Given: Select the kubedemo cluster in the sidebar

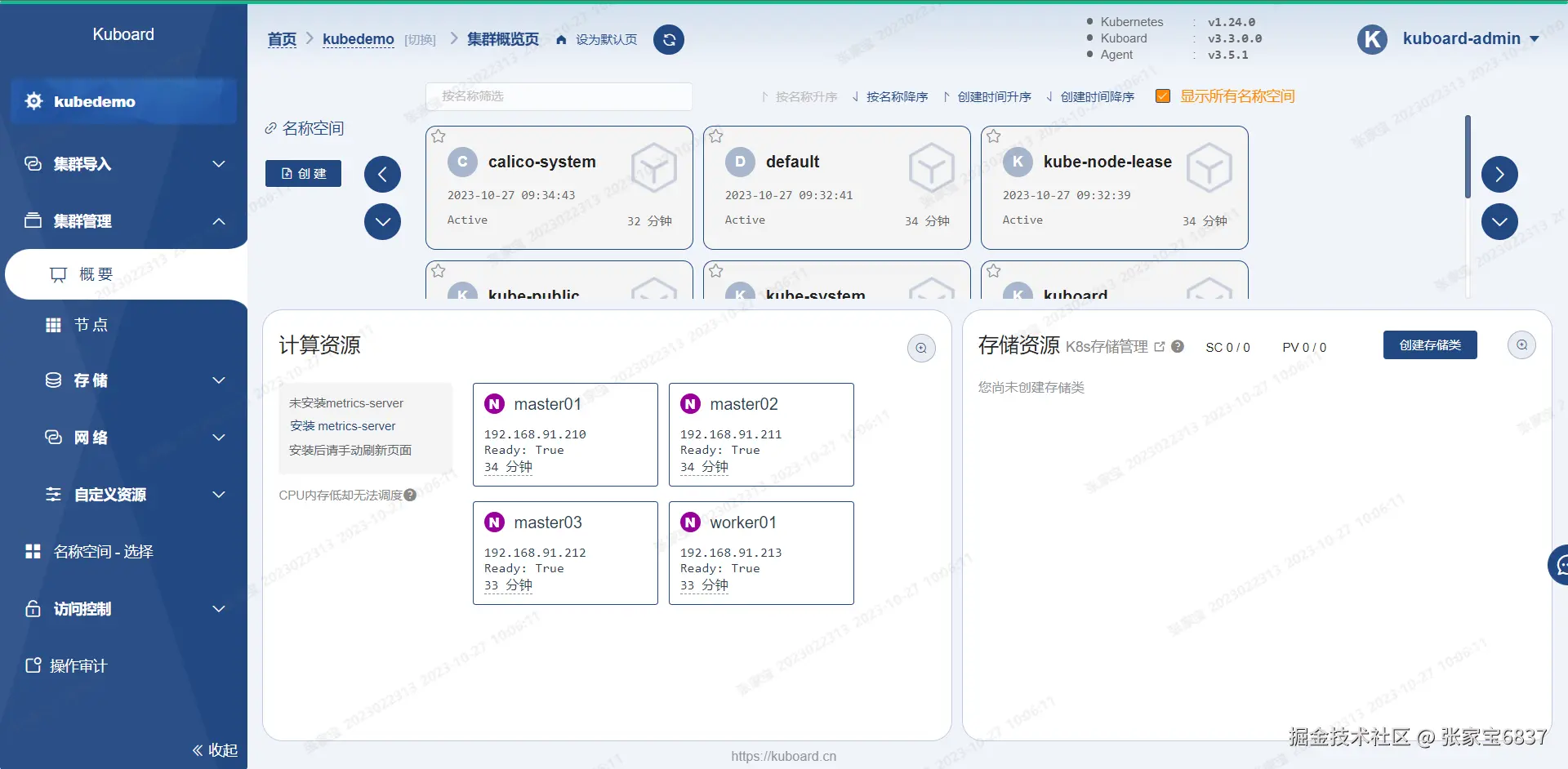Looking at the screenshot, I should pos(123,101).
